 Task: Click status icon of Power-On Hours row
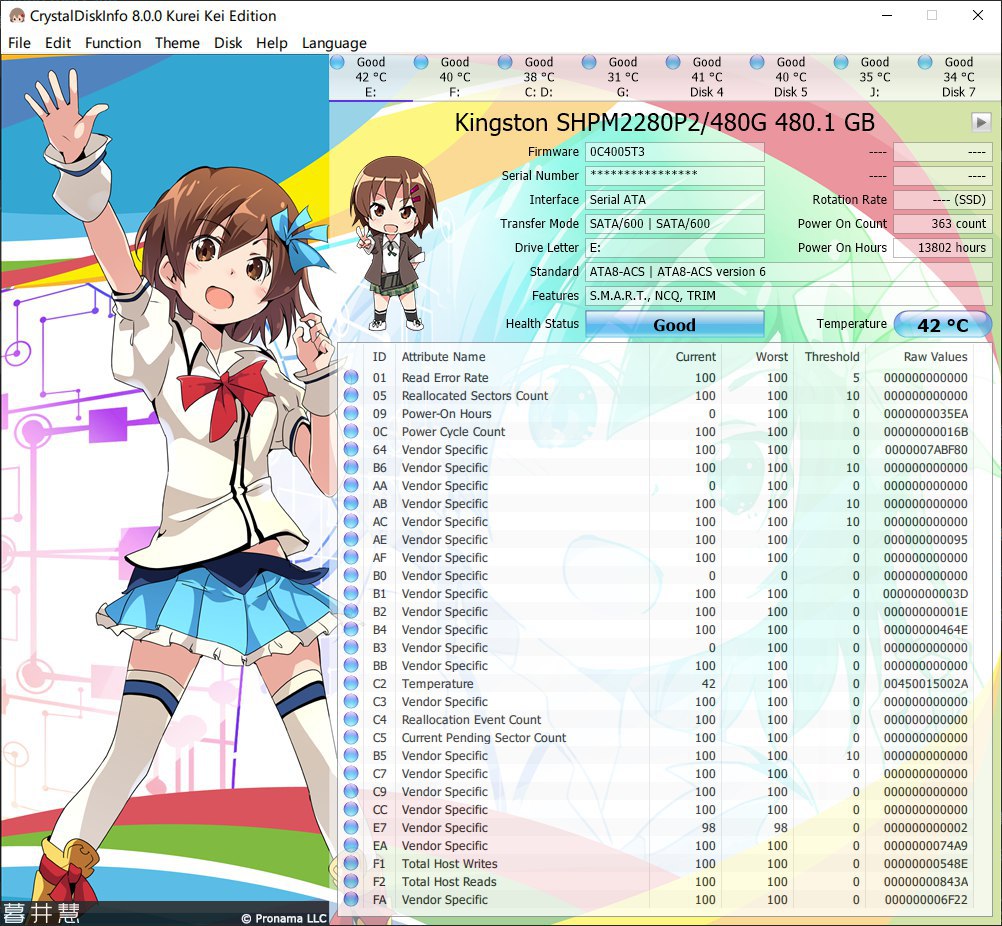[351, 413]
